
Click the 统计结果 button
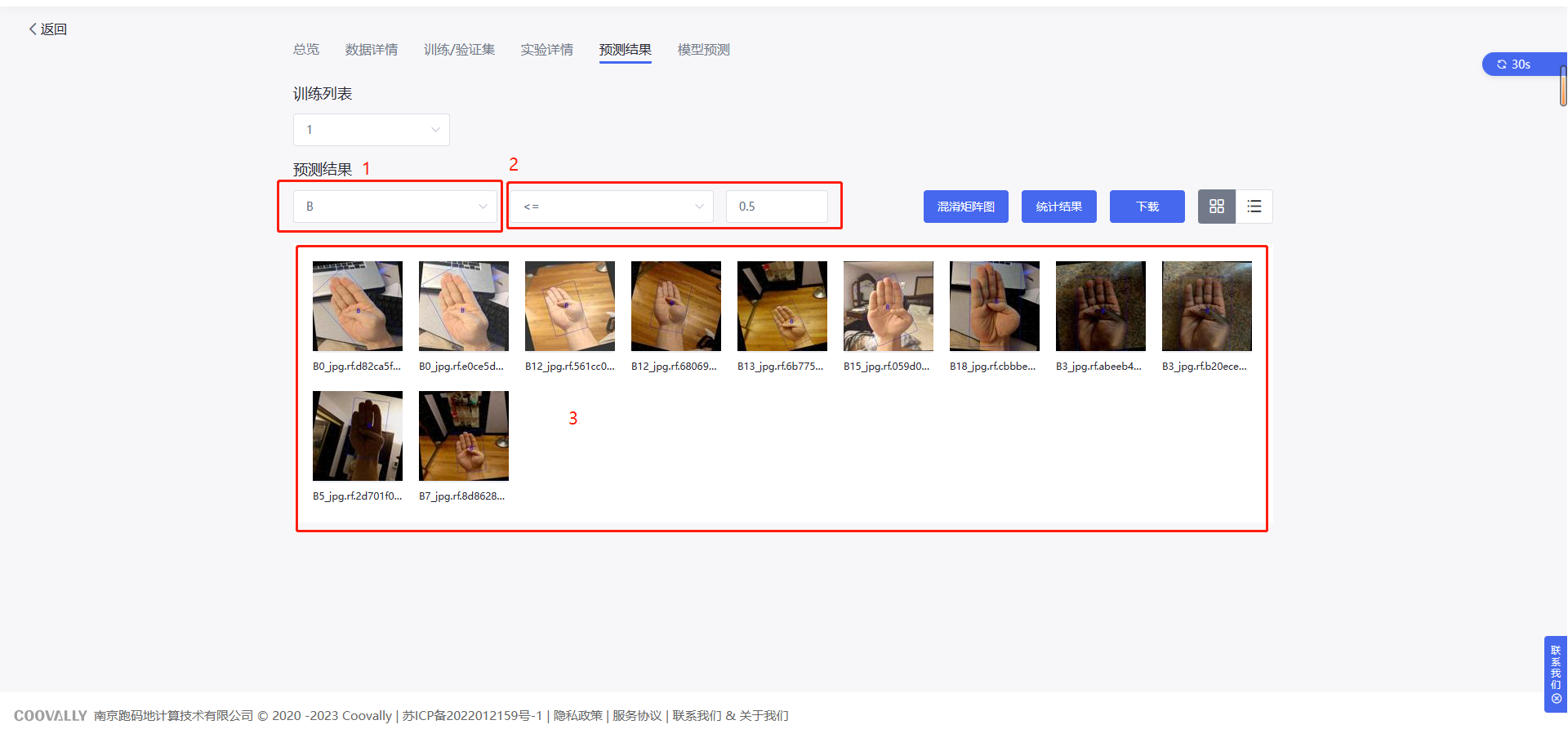[1059, 207]
